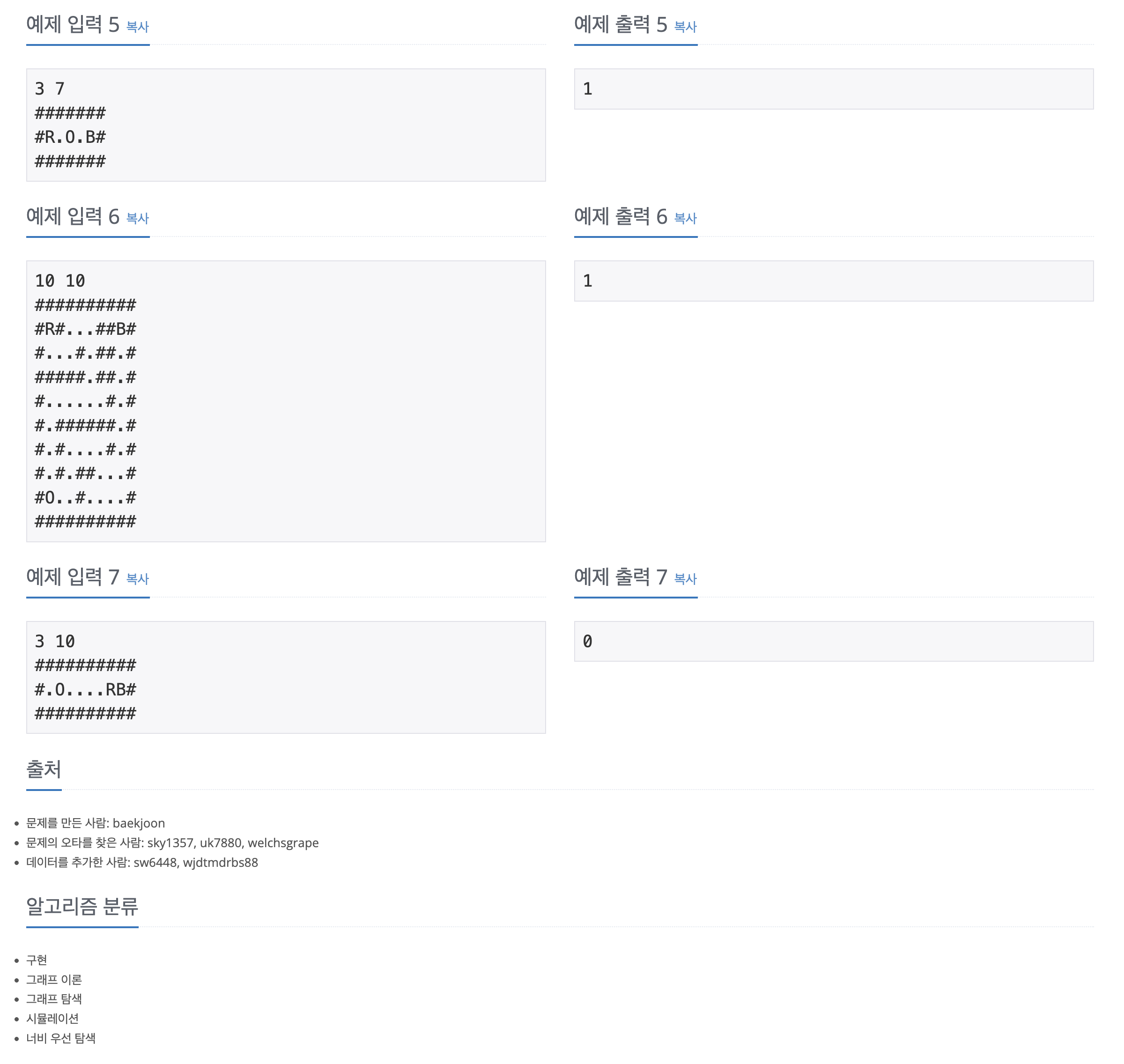Copy example input 7 via 복사 link
The height and width of the screenshot is (1064, 1124).
137,579
